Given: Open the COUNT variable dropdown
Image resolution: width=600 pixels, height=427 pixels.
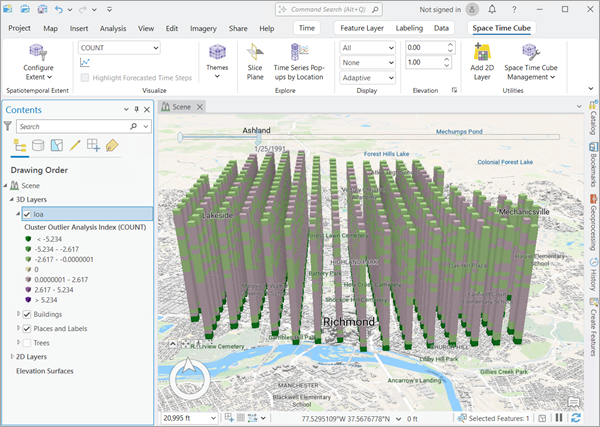Looking at the screenshot, I should point(119,47).
